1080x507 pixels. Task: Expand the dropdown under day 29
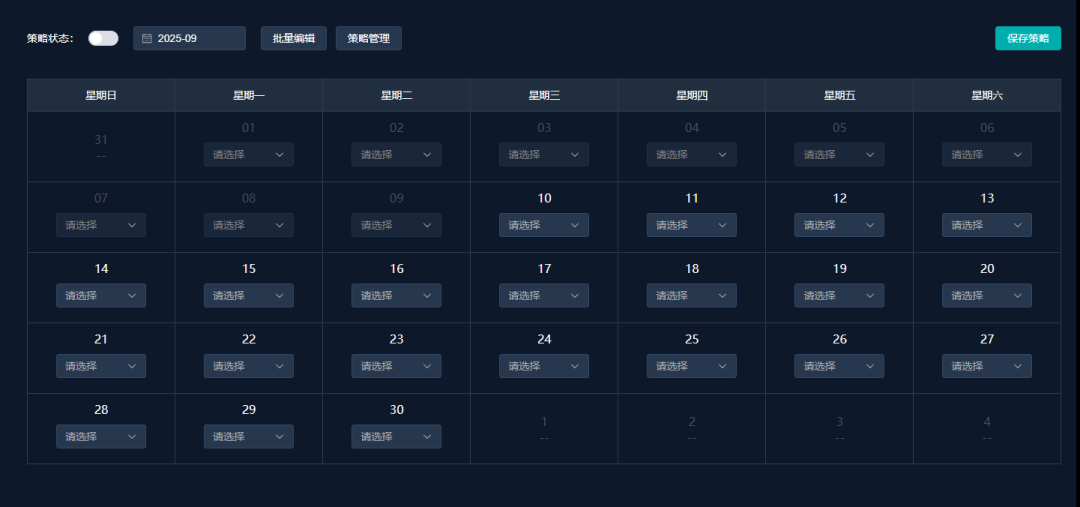coord(249,437)
